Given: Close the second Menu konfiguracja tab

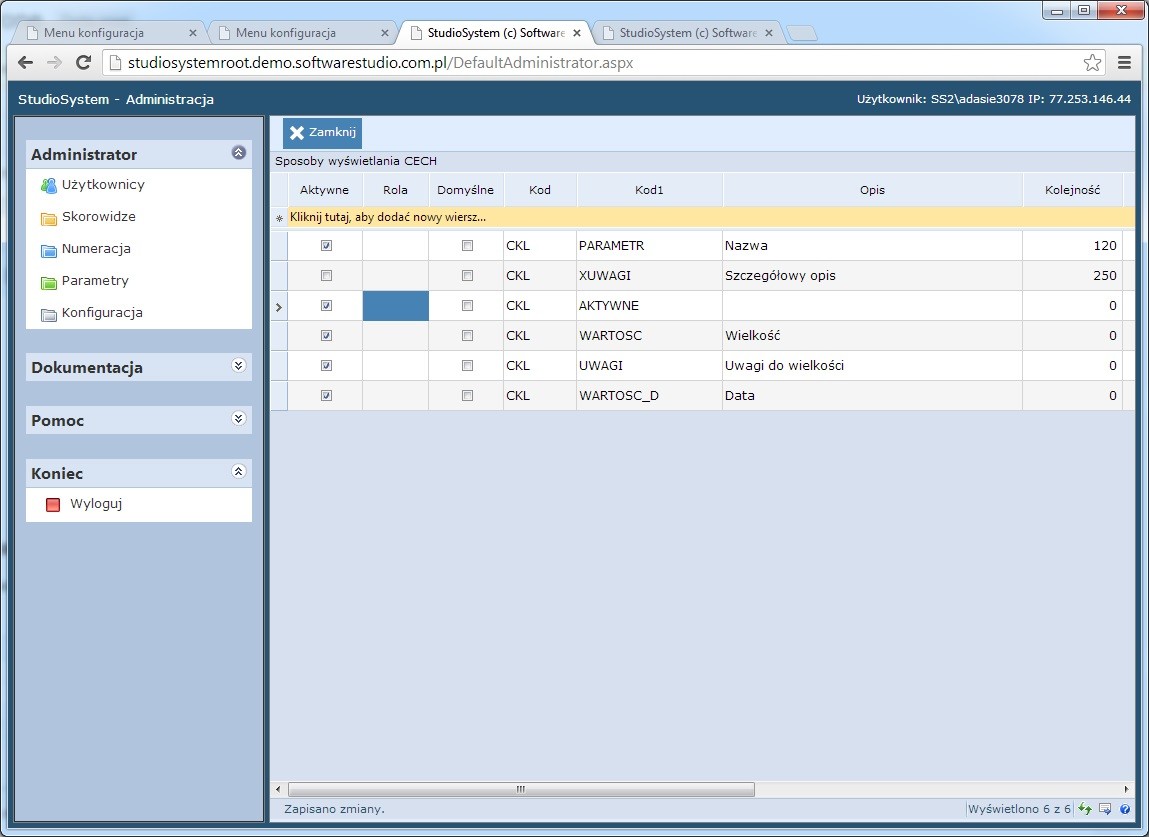Looking at the screenshot, I should coord(385,33).
